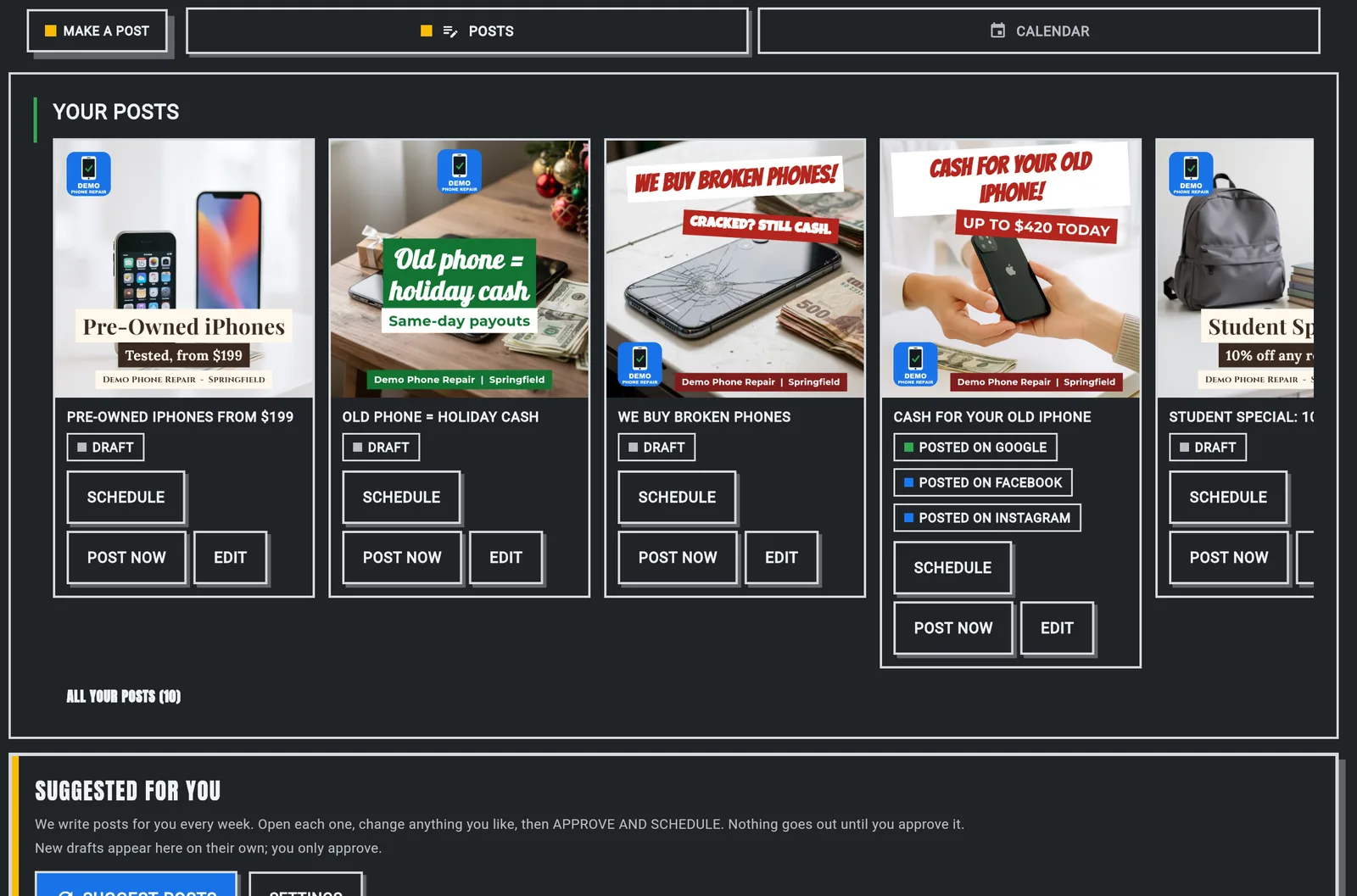This screenshot has width=1357, height=896.
Task: Open suggested posts Settings button
Action: 306,884
